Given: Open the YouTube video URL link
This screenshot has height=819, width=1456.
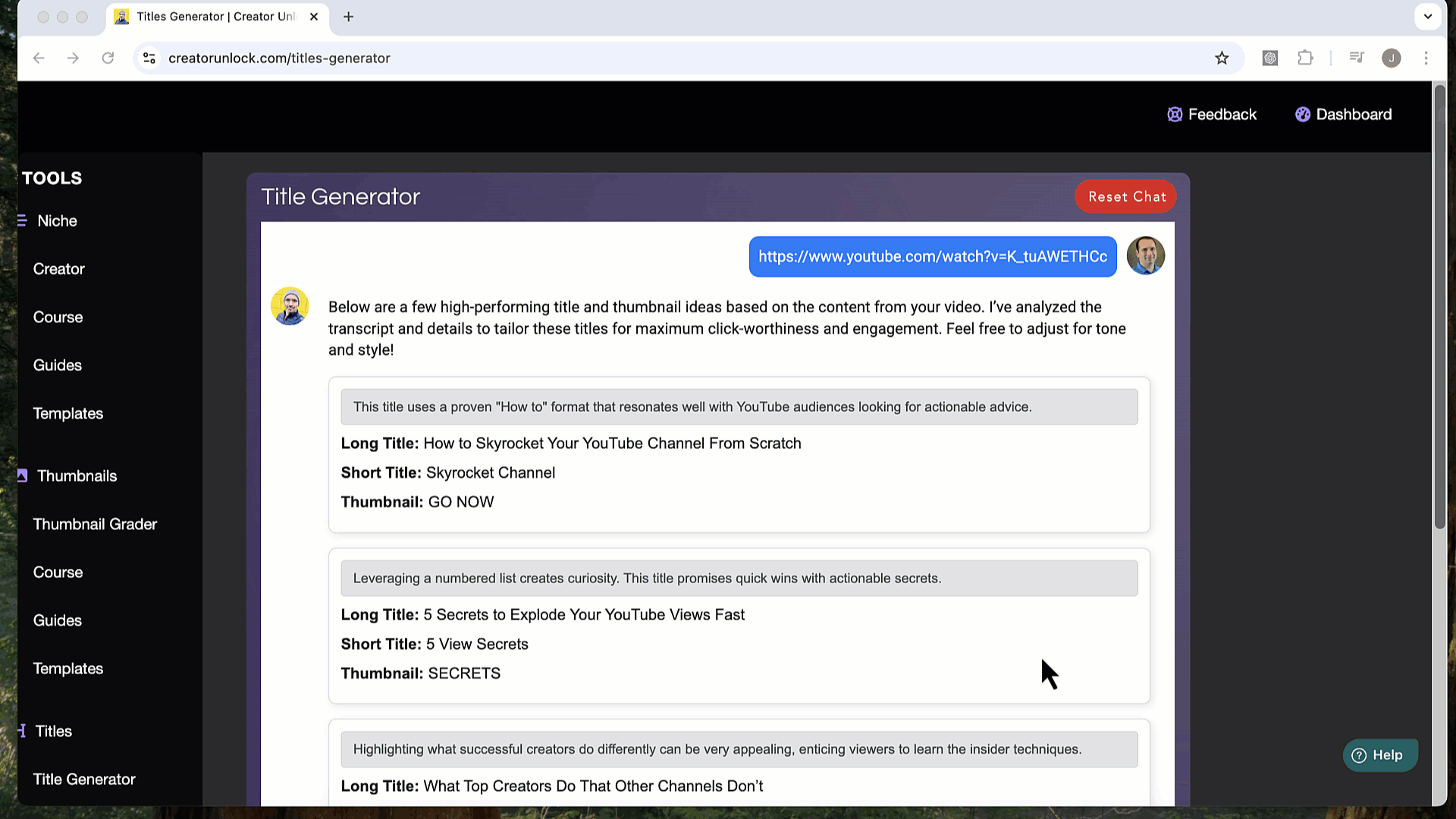Looking at the screenshot, I should [933, 256].
